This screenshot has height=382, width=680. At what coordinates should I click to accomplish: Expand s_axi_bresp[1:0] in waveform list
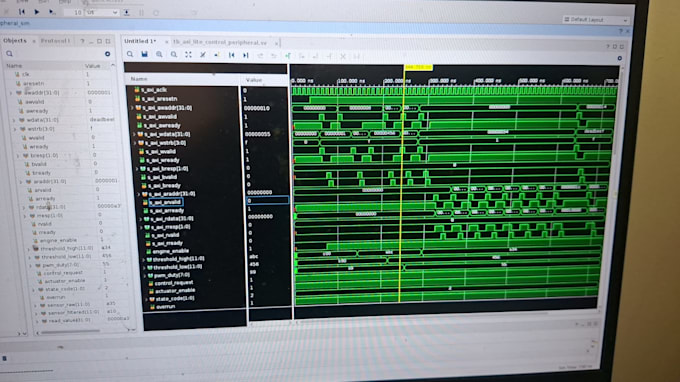point(137,168)
